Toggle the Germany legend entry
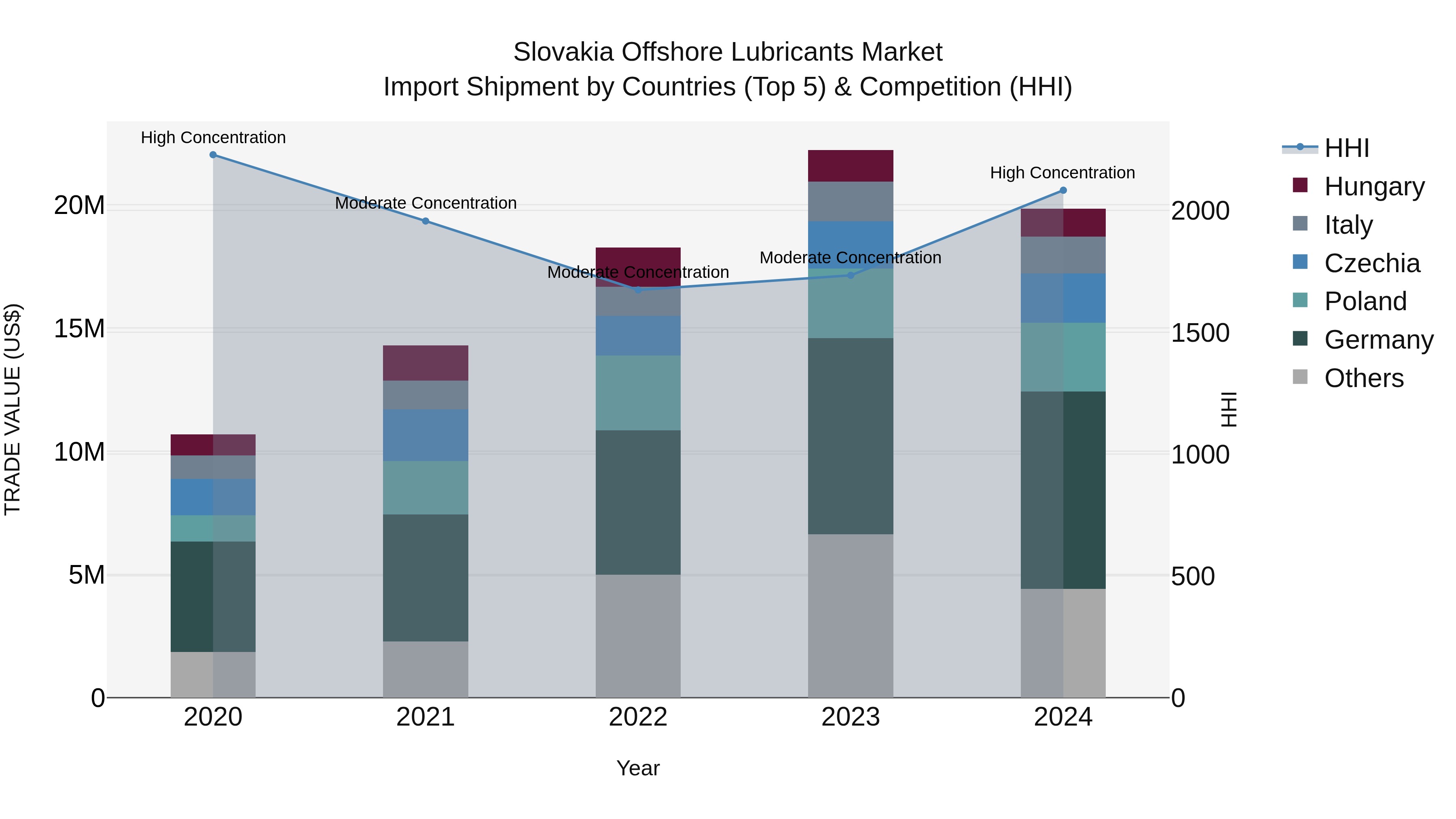This screenshot has width=1456, height=819. click(1363, 339)
